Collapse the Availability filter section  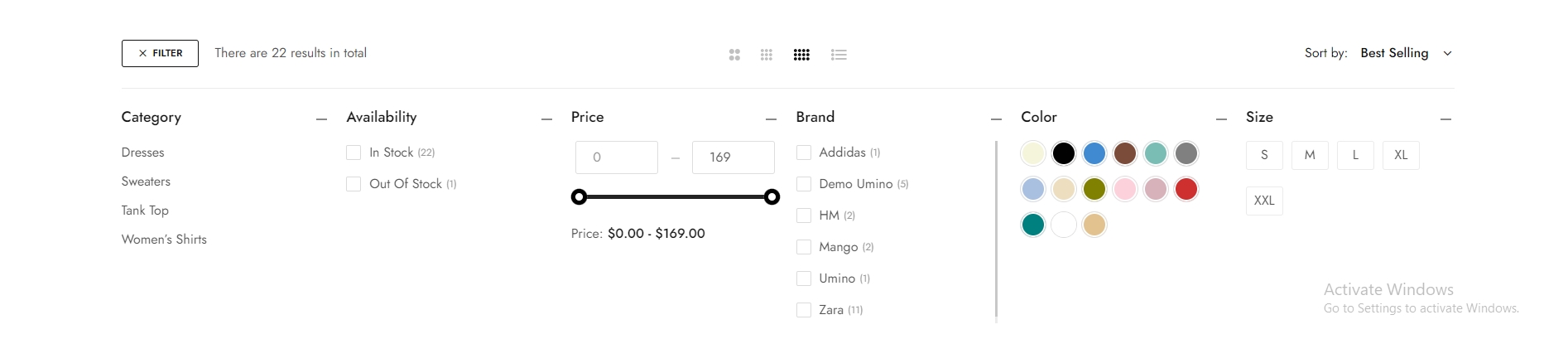point(546,119)
